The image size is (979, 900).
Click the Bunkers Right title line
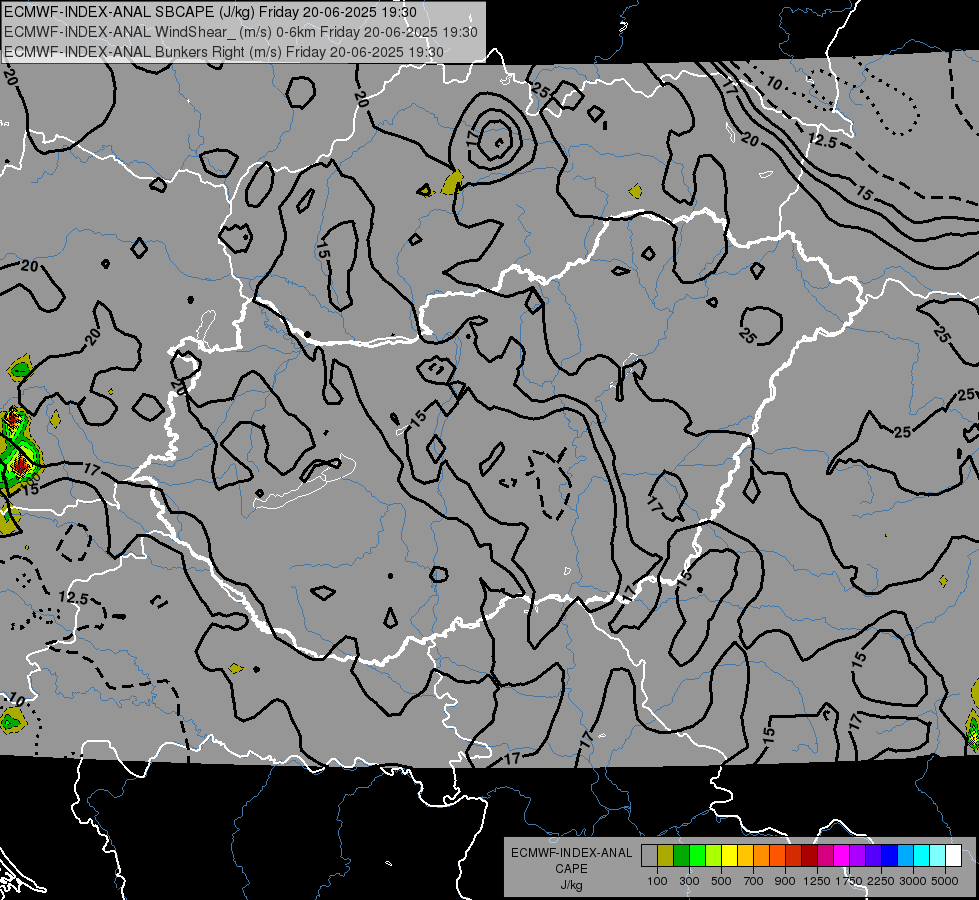click(224, 52)
